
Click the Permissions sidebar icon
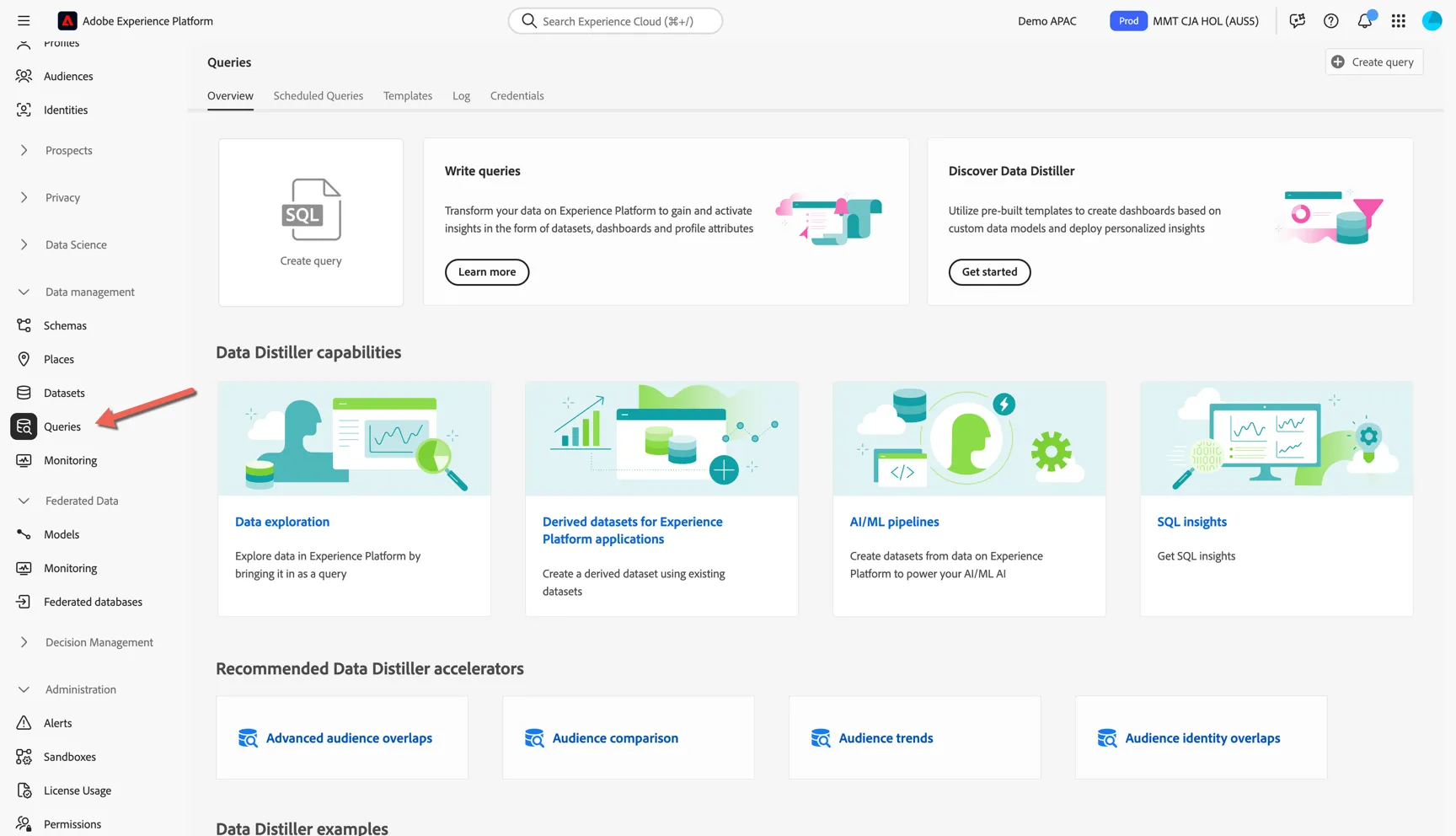point(24,824)
